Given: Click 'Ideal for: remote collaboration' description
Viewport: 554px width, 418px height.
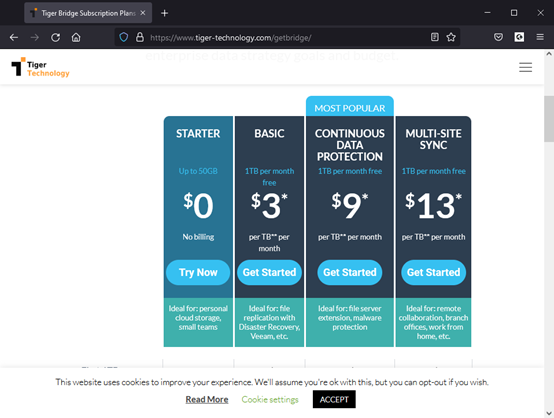Looking at the screenshot, I should point(434,322).
